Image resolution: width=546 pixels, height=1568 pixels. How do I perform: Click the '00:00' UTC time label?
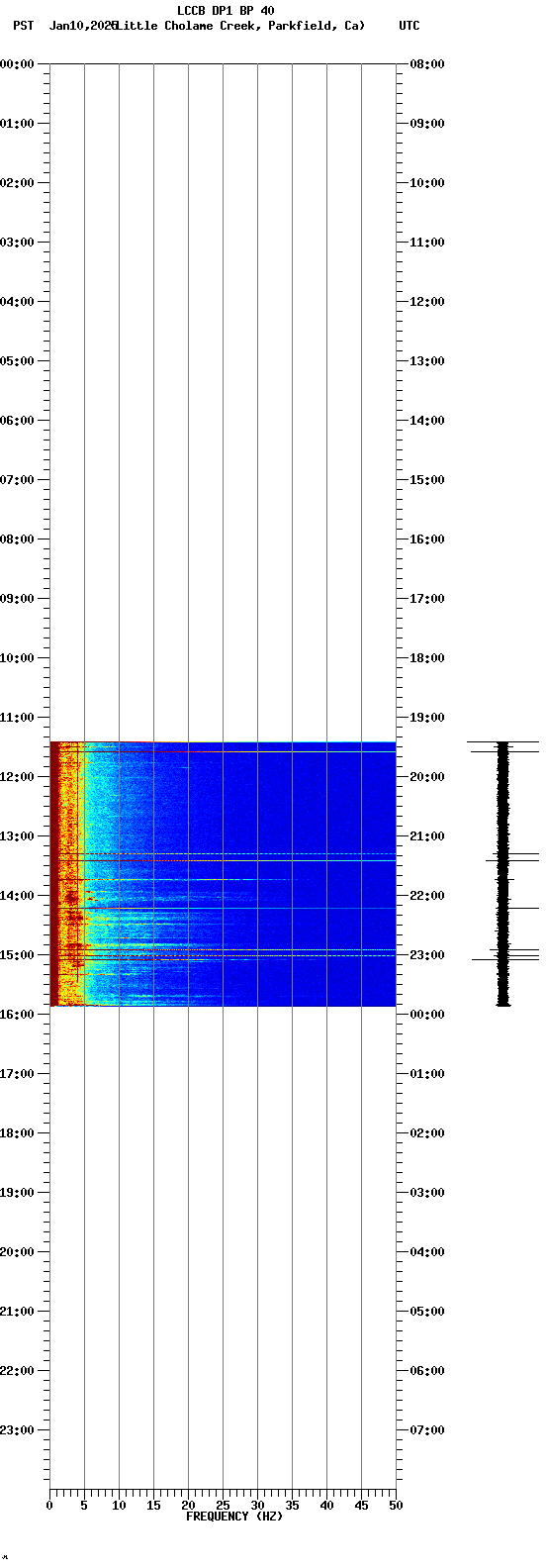tap(427, 1015)
